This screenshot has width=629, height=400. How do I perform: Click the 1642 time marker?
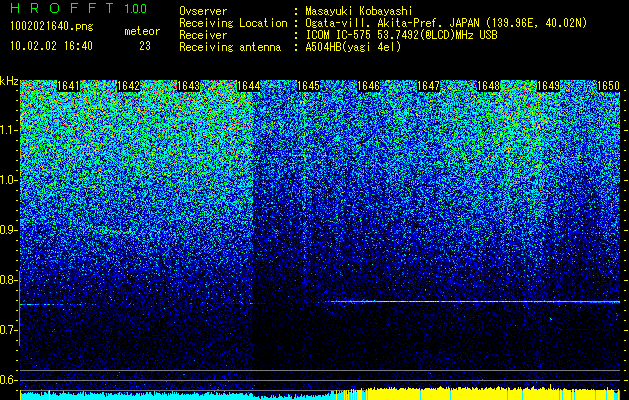point(128,86)
